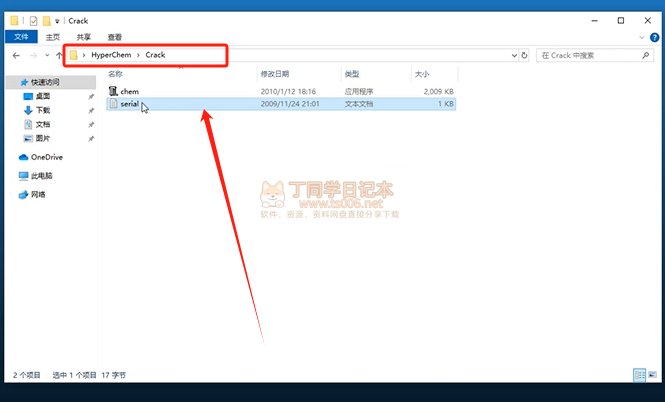Click the title bar new folder icon
This screenshot has height=402, width=665.
(47, 21)
